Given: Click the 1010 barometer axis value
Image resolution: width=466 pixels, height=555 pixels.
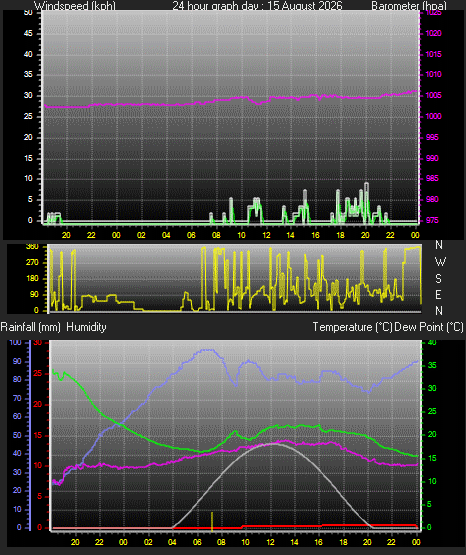Looking at the screenshot, I should pos(433,74).
